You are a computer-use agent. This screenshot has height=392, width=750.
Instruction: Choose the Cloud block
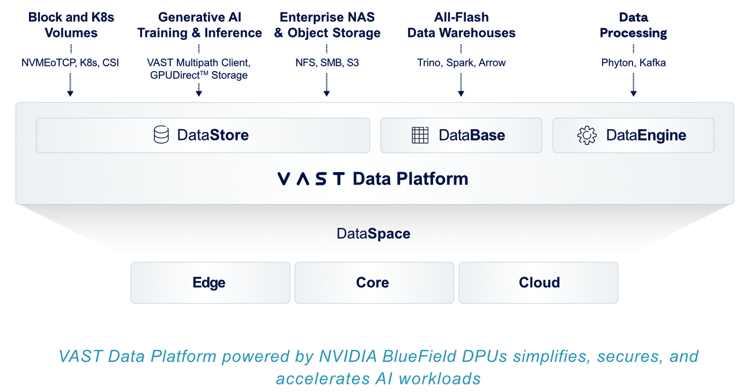tap(539, 283)
